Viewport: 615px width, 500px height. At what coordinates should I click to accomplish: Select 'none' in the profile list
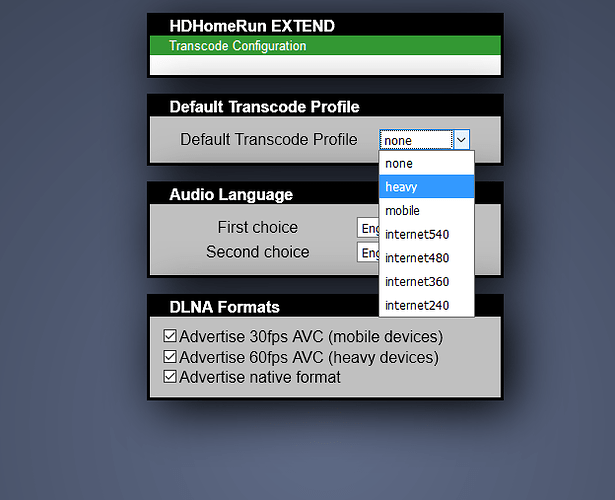[x=427, y=163]
